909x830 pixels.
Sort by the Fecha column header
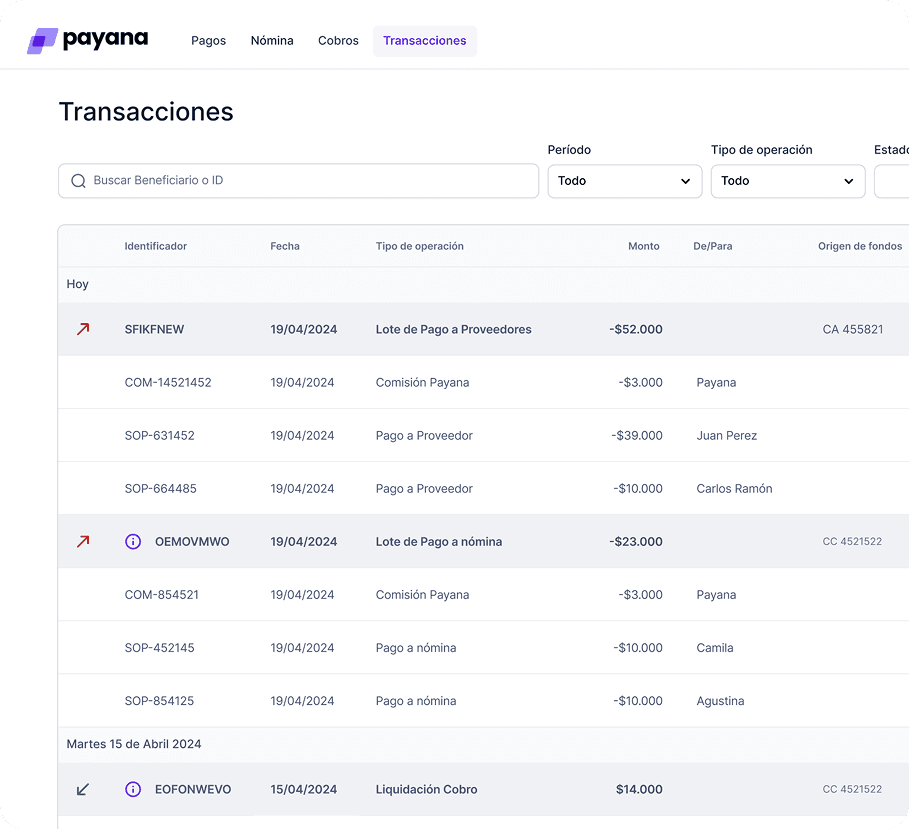click(284, 246)
